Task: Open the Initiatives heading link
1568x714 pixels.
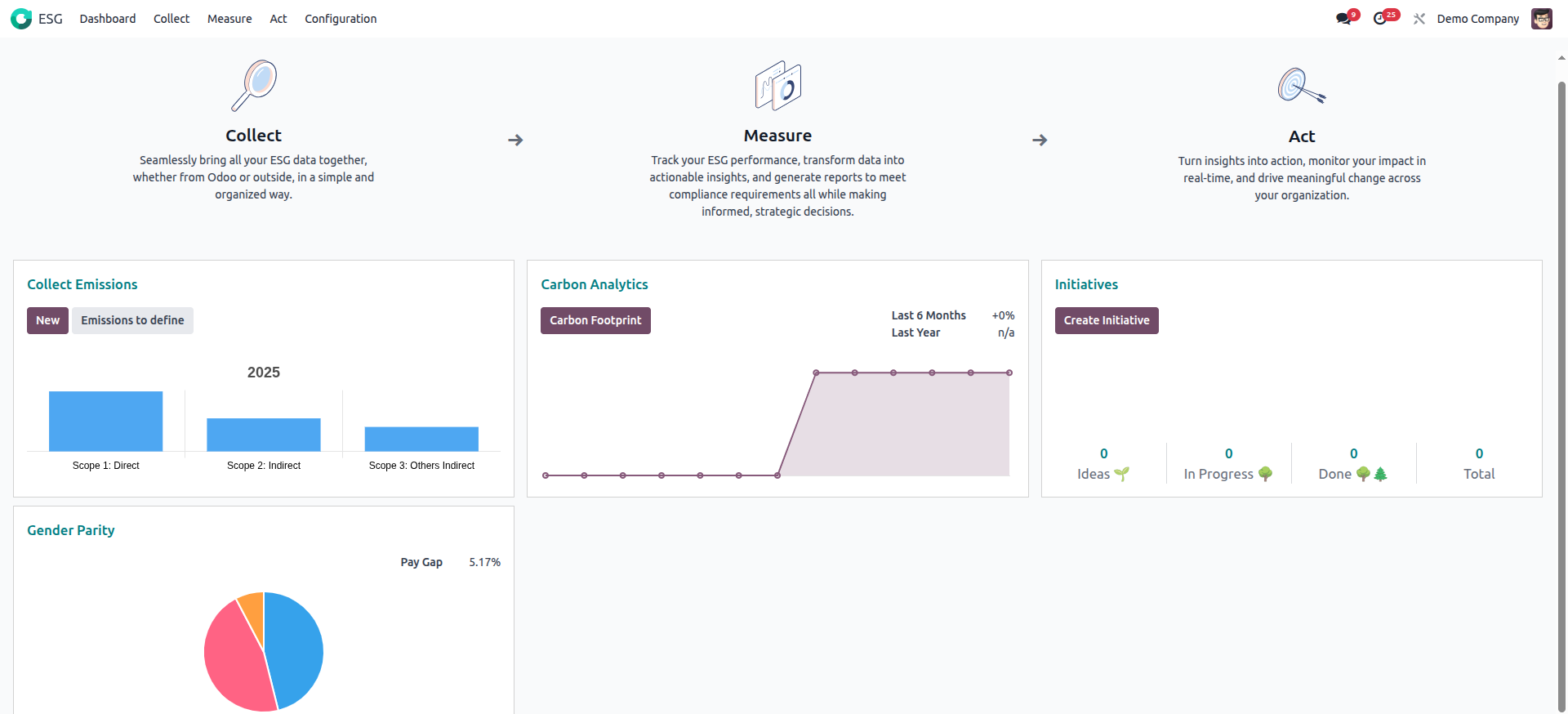Action: [x=1086, y=284]
